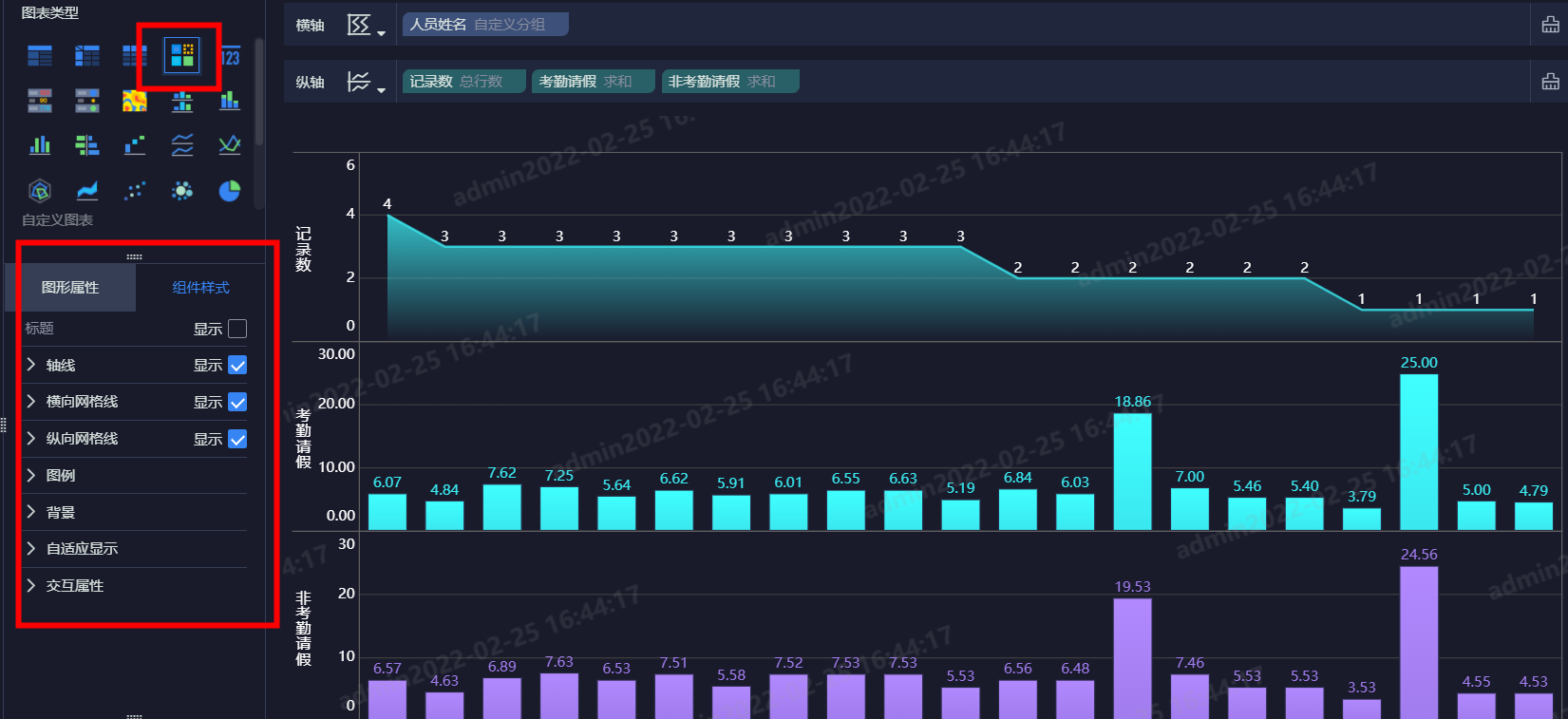This screenshot has height=719, width=1568.
Task: Choose the scatter plot chart type
Action: [x=135, y=191]
